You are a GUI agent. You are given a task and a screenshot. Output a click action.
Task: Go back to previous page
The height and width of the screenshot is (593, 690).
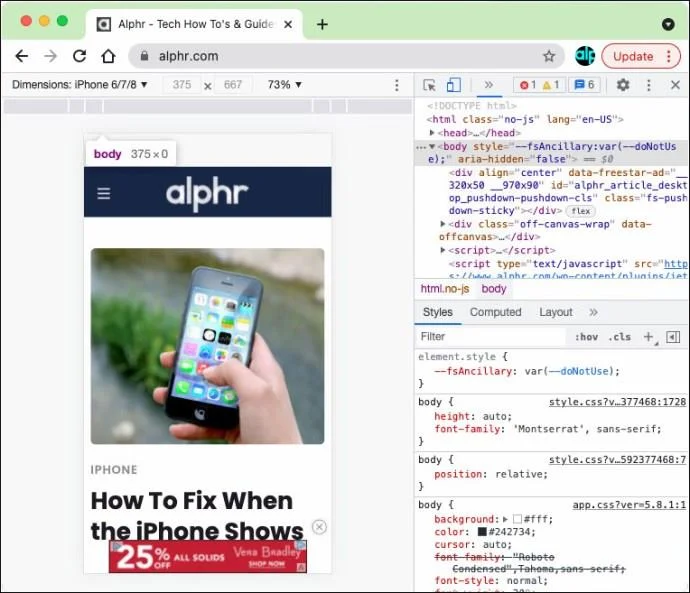tap(22, 56)
